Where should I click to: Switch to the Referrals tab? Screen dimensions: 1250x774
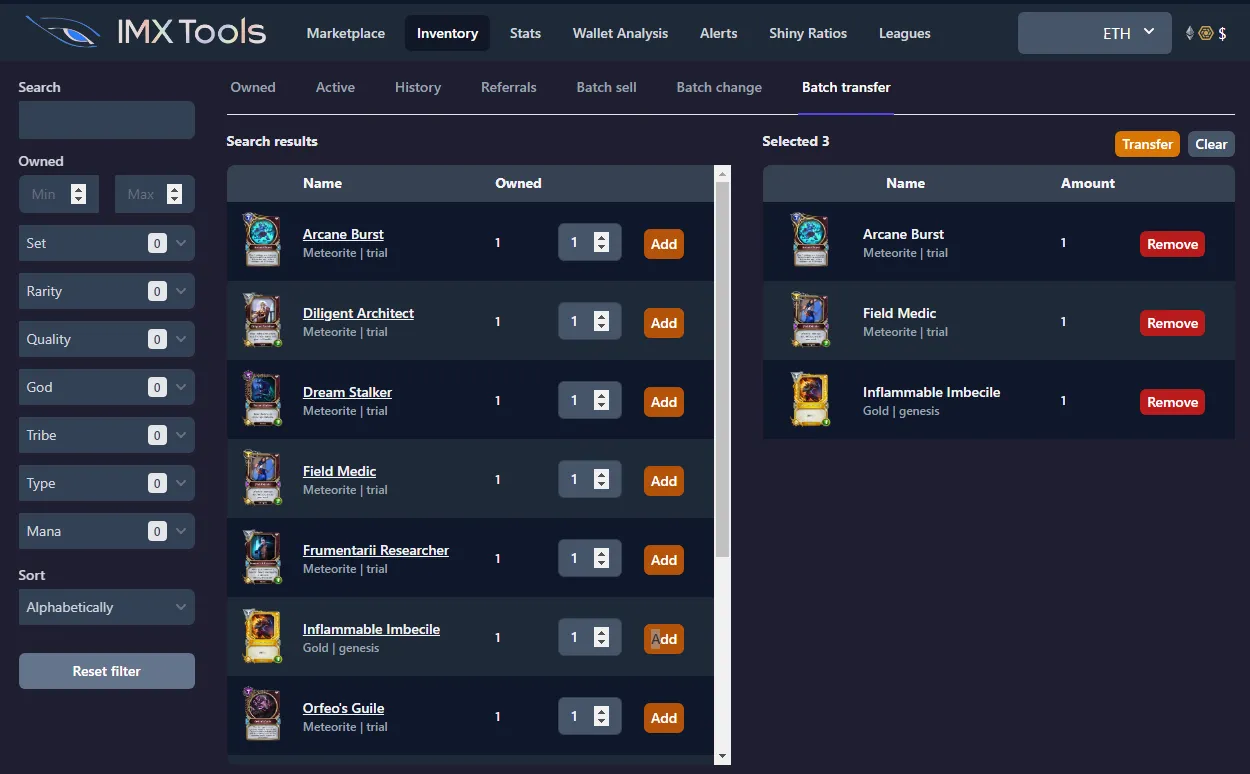pyautogui.click(x=509, y=87)
